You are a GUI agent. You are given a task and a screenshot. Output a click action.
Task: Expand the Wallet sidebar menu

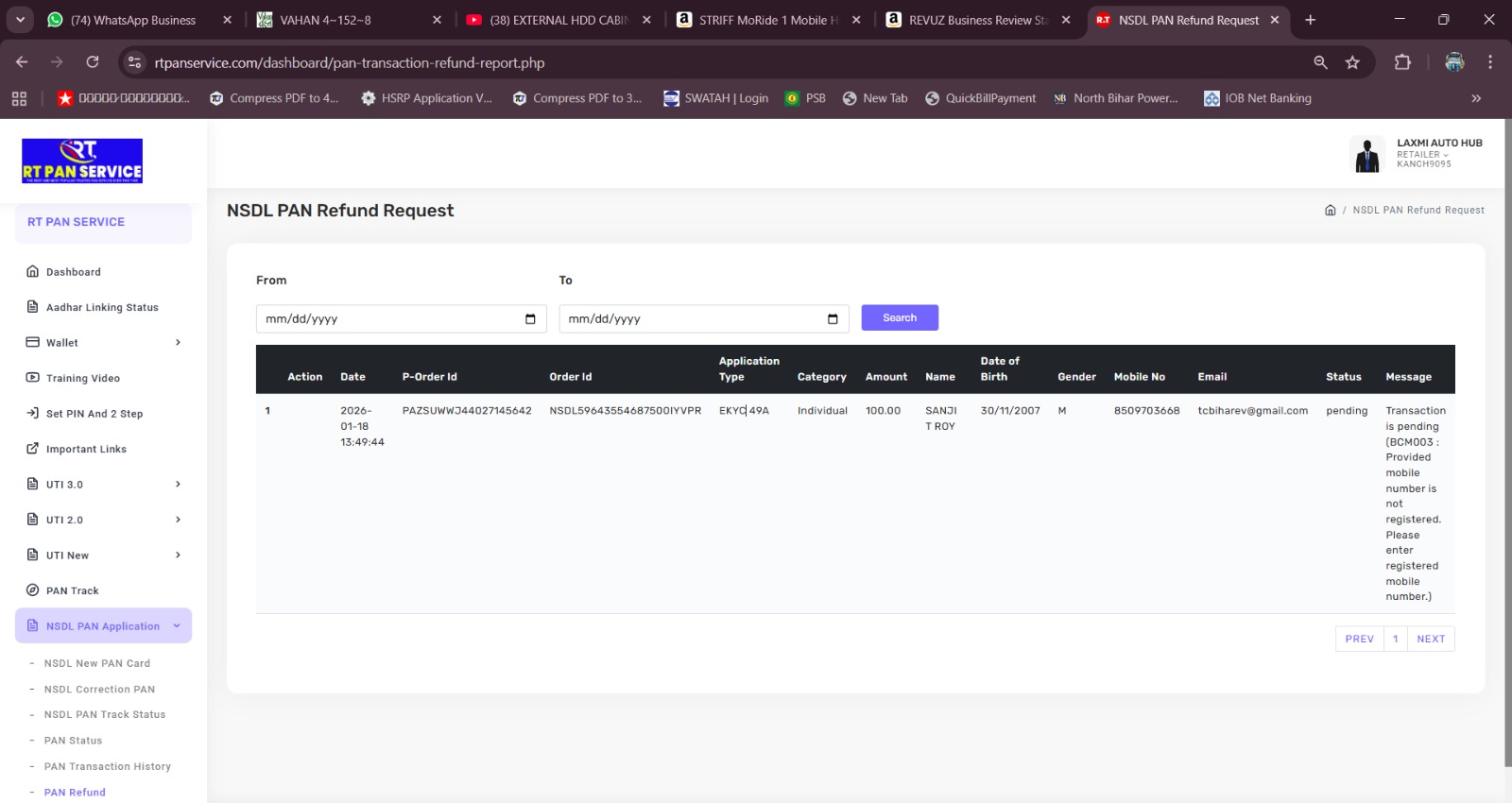(x=103, y=343)
